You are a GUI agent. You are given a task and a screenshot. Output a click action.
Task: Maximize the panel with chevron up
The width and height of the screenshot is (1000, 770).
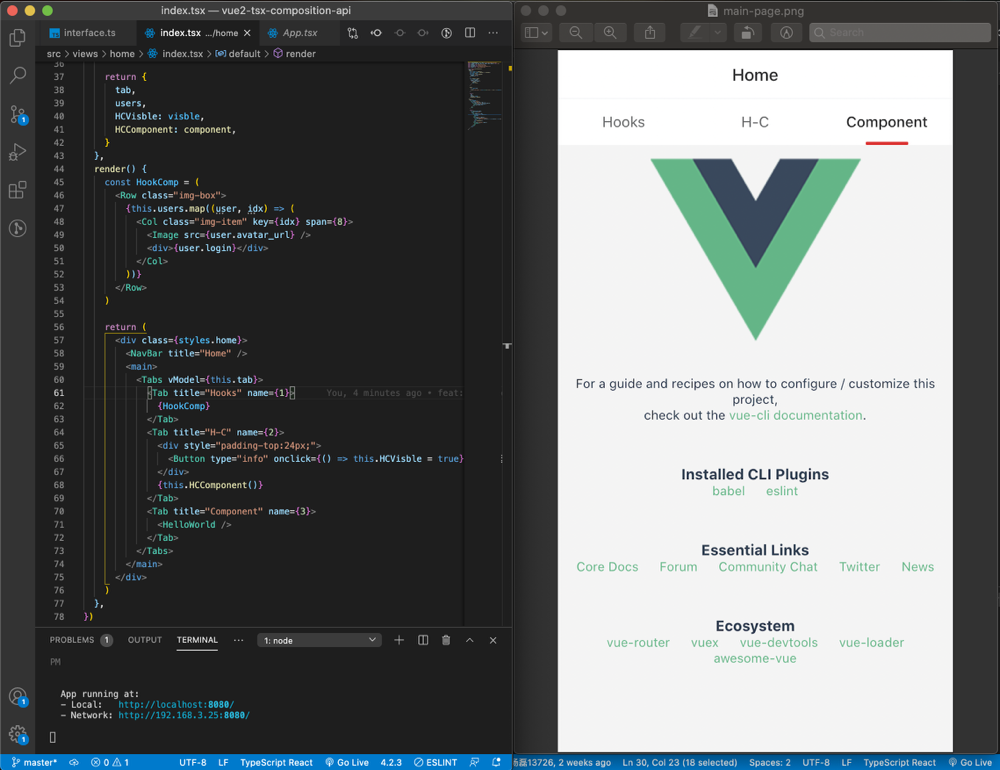pos(469,640)
